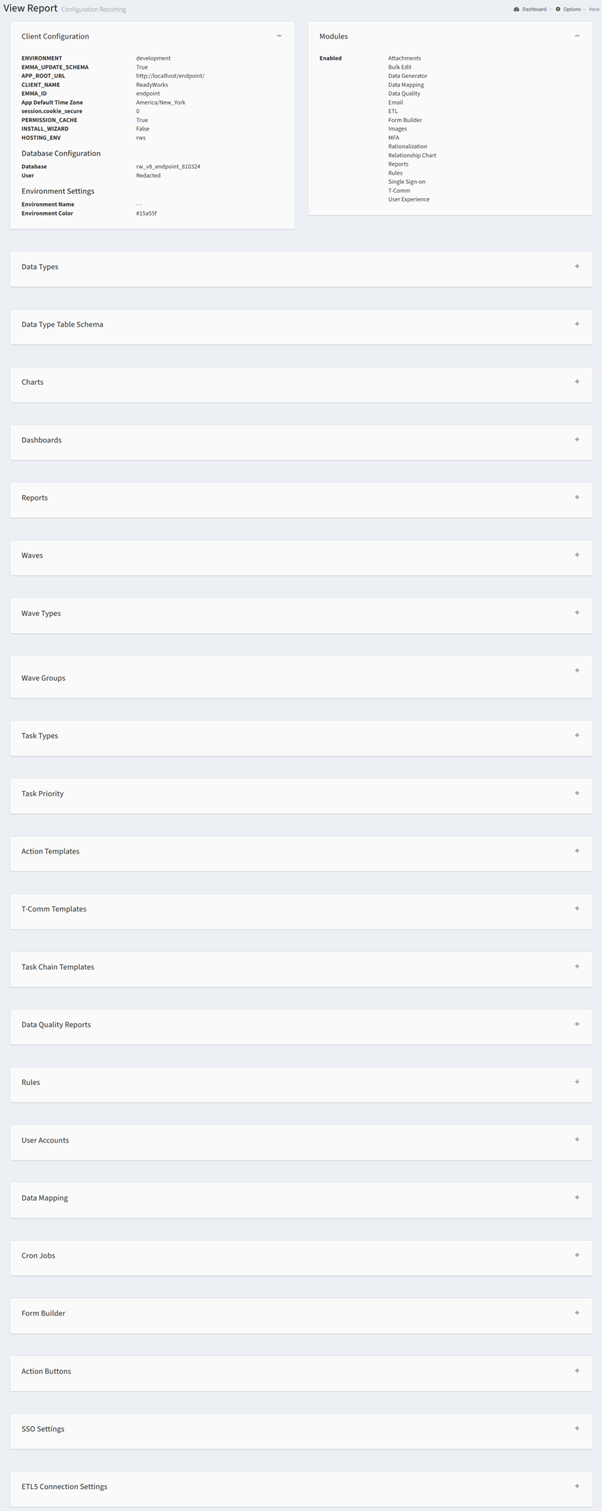Screen dimensions: 602x1511
Task: Expand T-Comm Templates panel
Action: click(577, 909)
